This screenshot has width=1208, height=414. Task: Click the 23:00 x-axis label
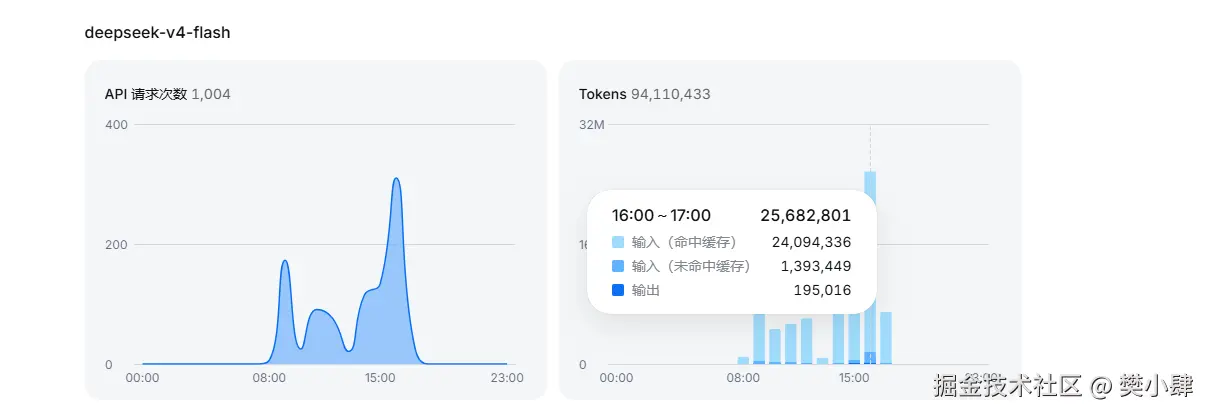pos(507,378)
